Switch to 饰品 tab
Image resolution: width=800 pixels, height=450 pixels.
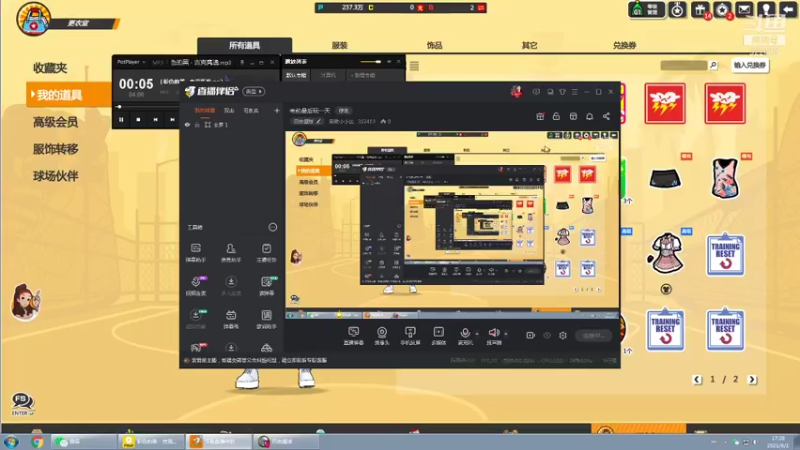pyautogui.click(x=434, y=45)
